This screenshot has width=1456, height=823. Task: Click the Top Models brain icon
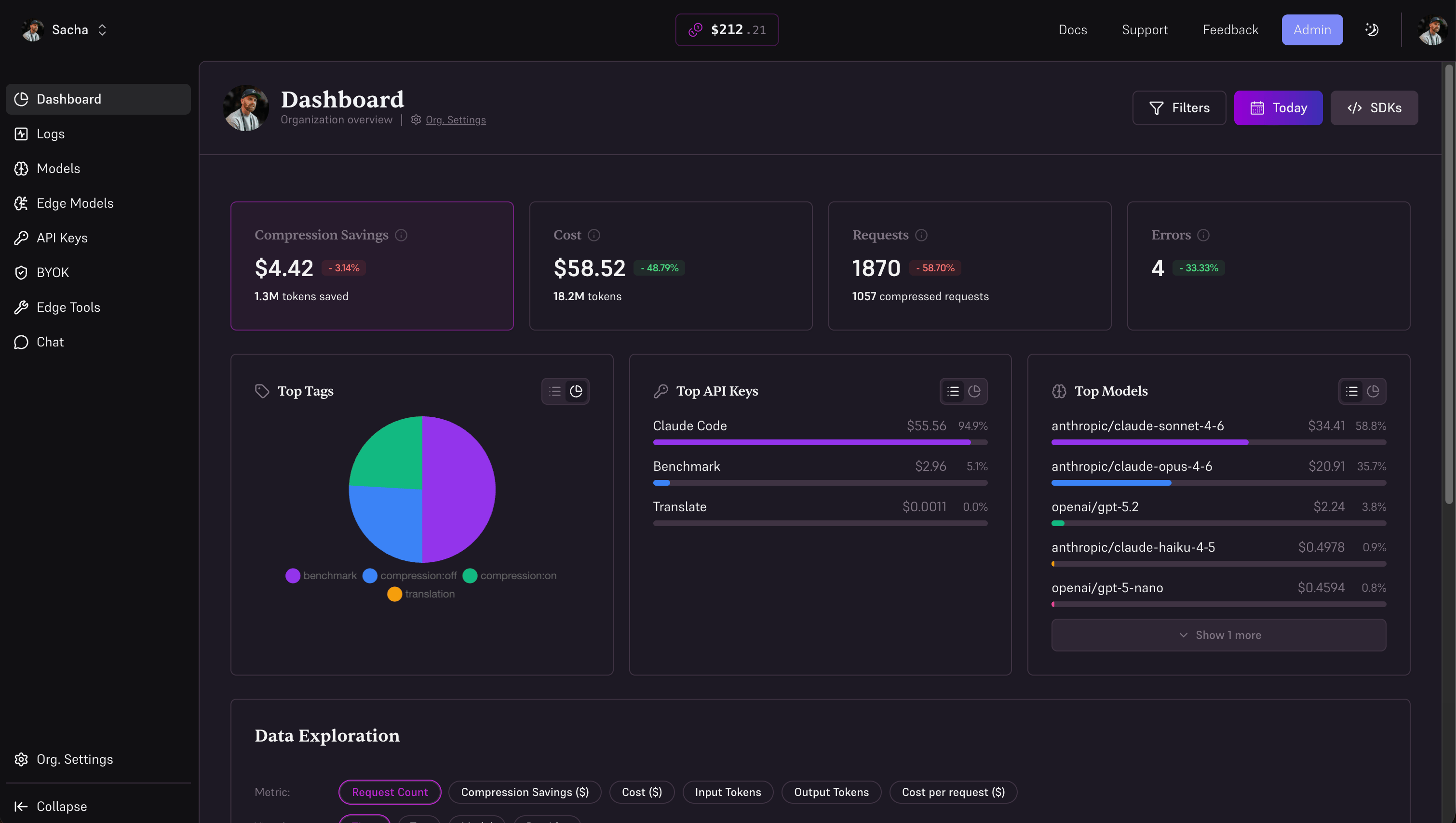(1059, 391)
